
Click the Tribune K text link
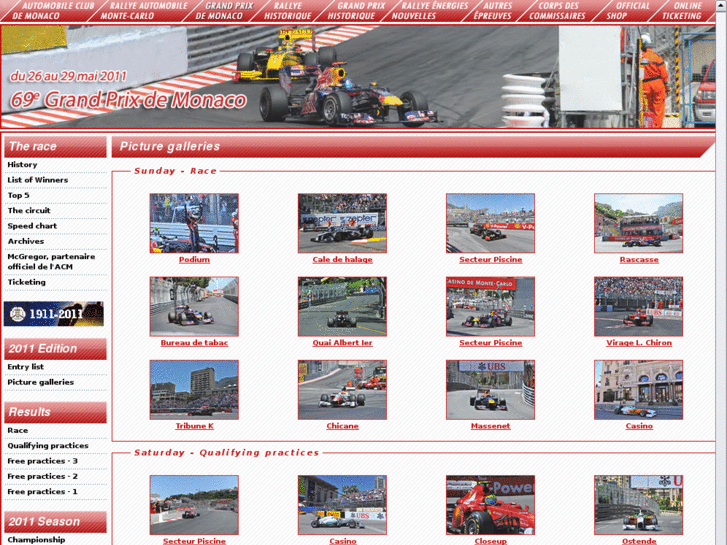pos(194,426)
